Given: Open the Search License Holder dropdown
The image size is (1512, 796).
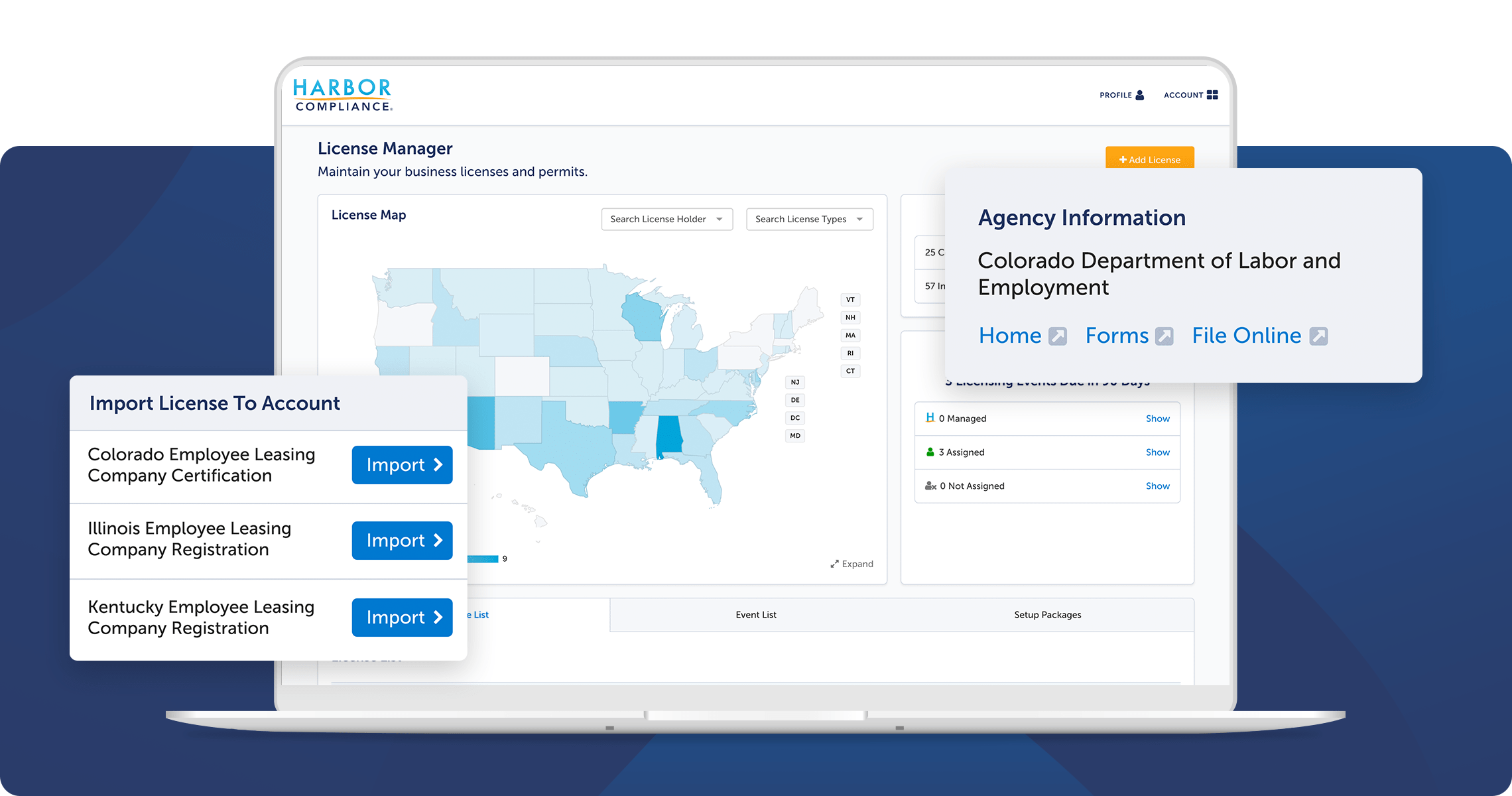Looking at the screenshot, I should pyautogui.click(x=666, y=219).
